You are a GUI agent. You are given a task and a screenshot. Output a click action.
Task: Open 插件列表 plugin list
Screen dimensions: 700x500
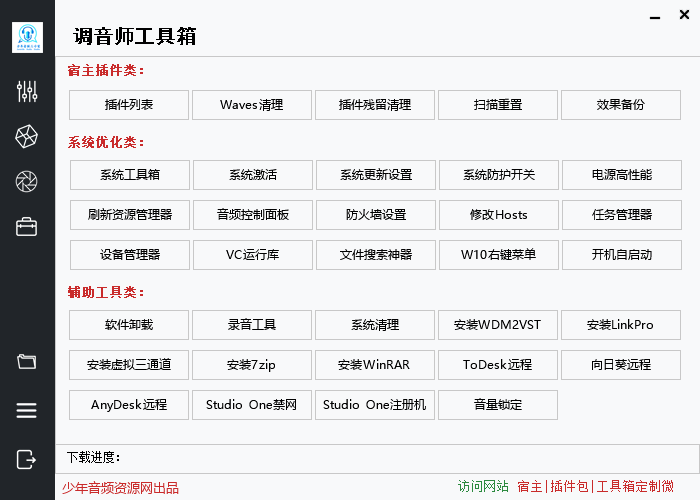(x=129, y=105)
